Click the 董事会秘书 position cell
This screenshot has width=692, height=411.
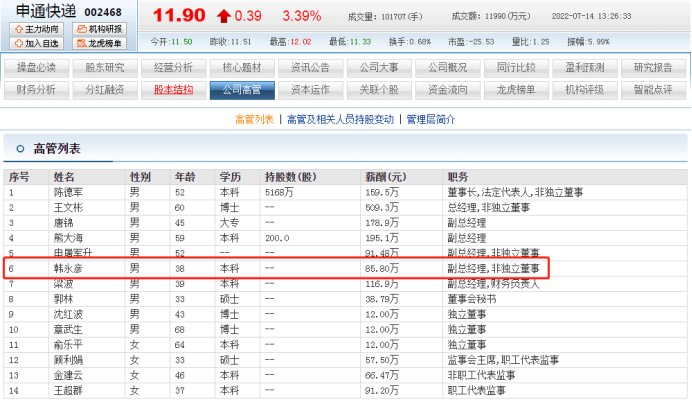pos(472,299)
